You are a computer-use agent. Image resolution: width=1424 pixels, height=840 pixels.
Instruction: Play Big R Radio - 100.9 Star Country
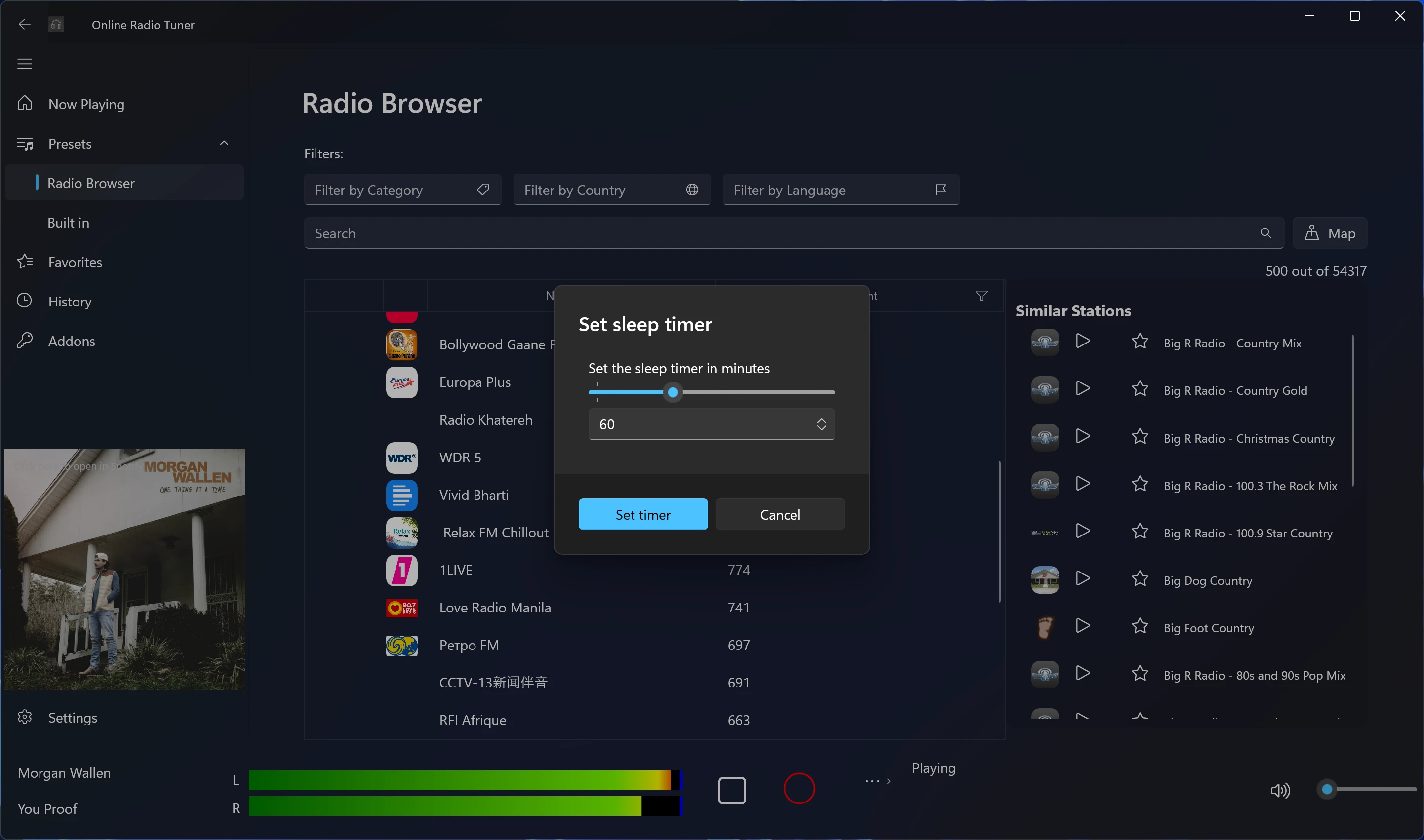click(1083, 531)
